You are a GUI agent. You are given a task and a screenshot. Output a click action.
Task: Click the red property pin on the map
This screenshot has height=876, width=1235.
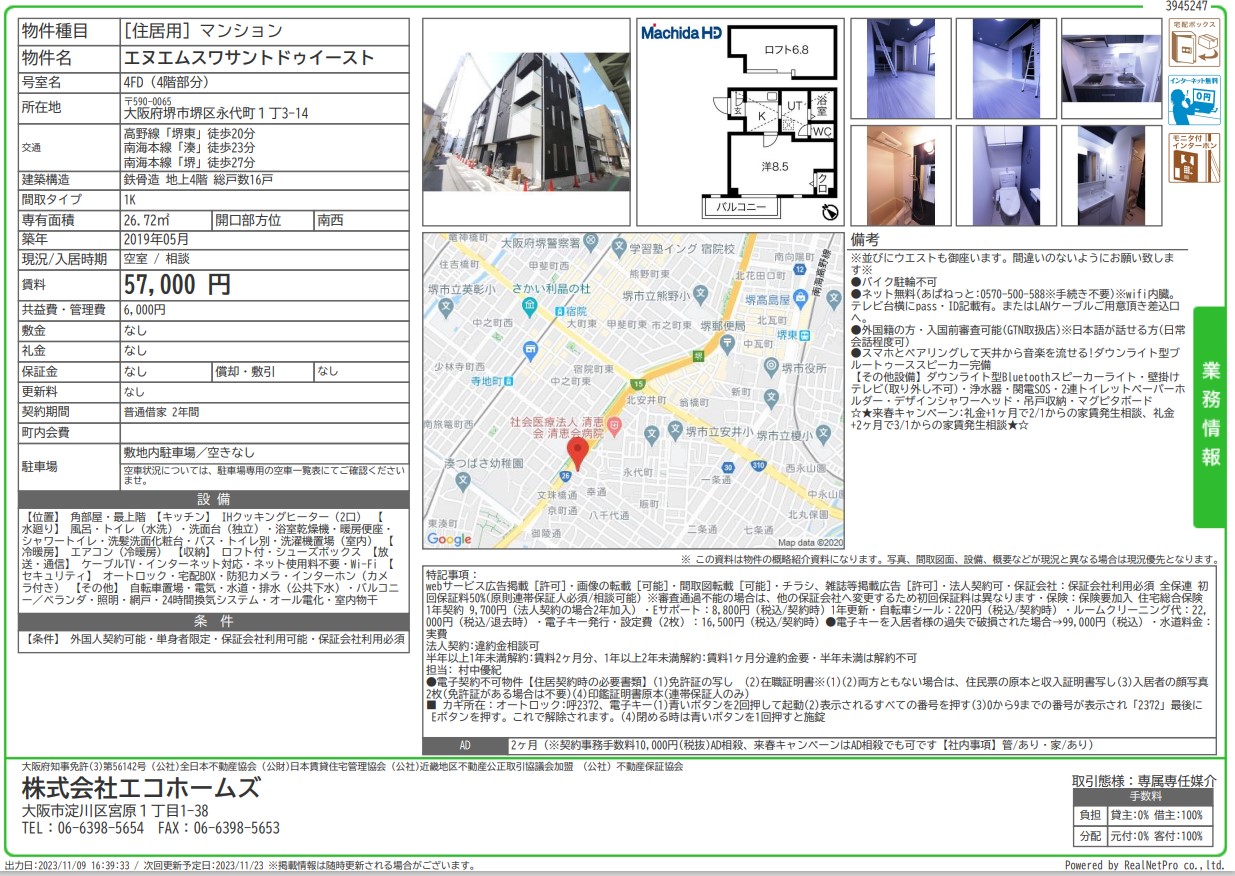pyautogui.click(x=577, y=455)
